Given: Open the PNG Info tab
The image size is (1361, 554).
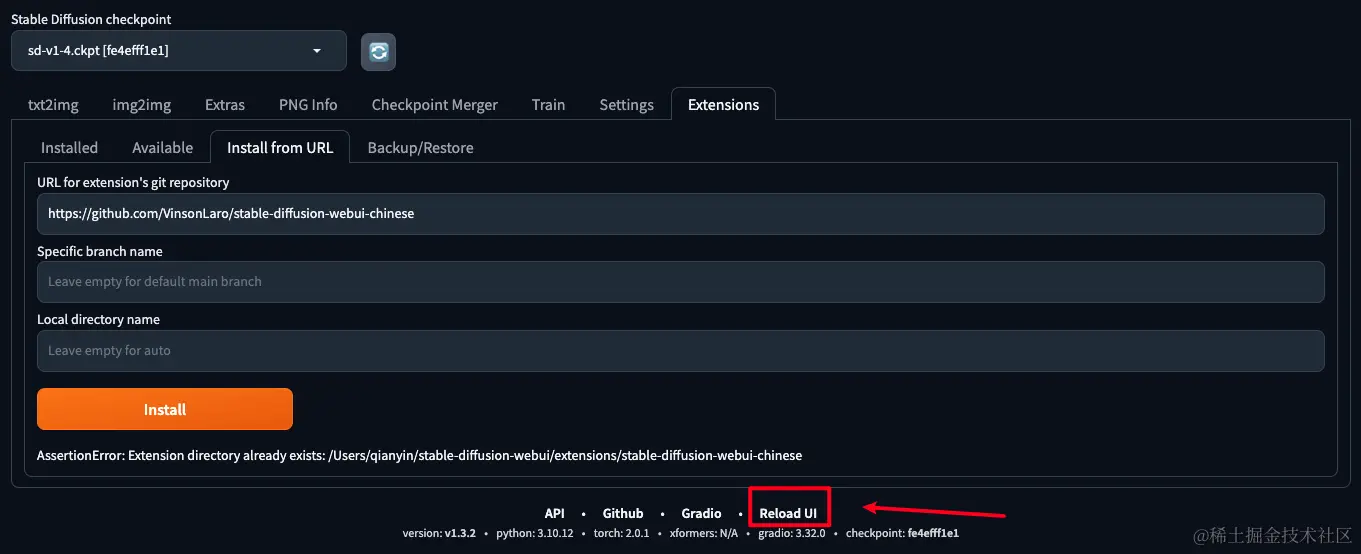Looking at the screenshot, I should 308,104.
